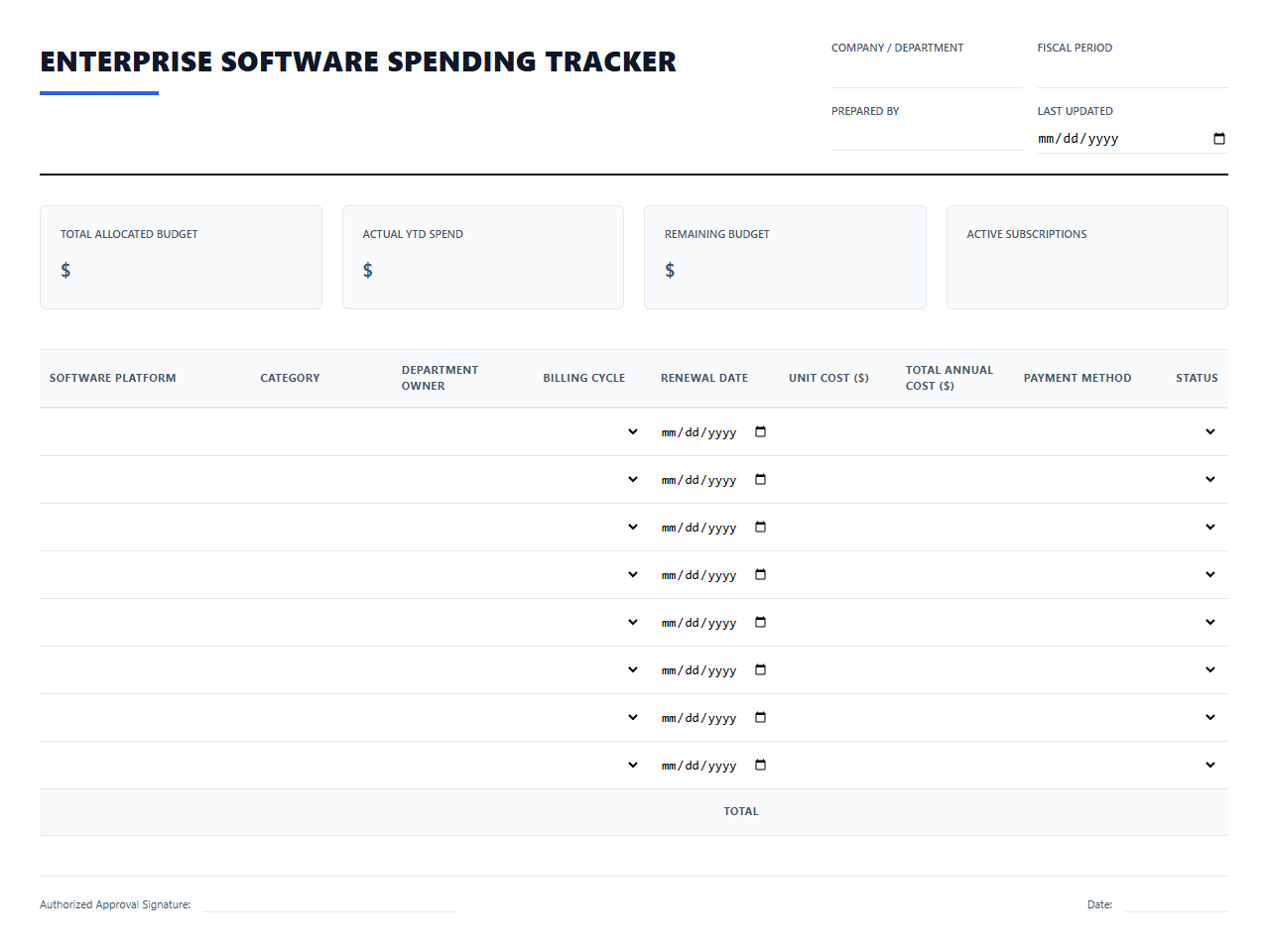The height and width of the screenshot is (952, 1268).
Task: Open calendar icon in third table row
Action: tap(761, 528)
